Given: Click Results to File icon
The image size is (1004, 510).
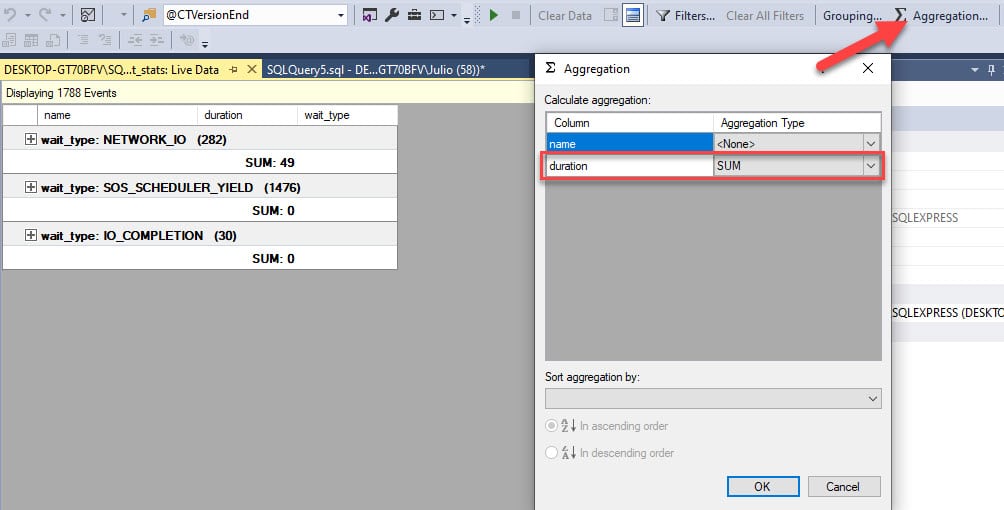Looking at the screenshot, I should coord(53,40).
